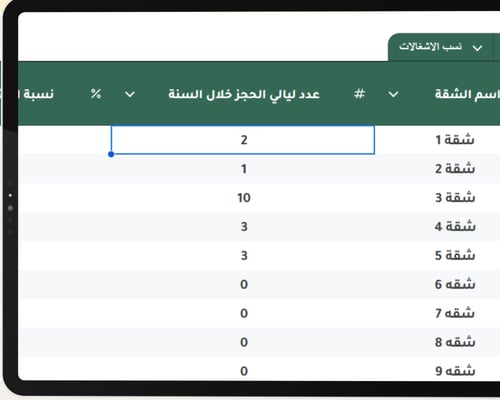This screenshot has width=500, height=400.
Task: Click the % percent type icon
Action: [96, 94]
